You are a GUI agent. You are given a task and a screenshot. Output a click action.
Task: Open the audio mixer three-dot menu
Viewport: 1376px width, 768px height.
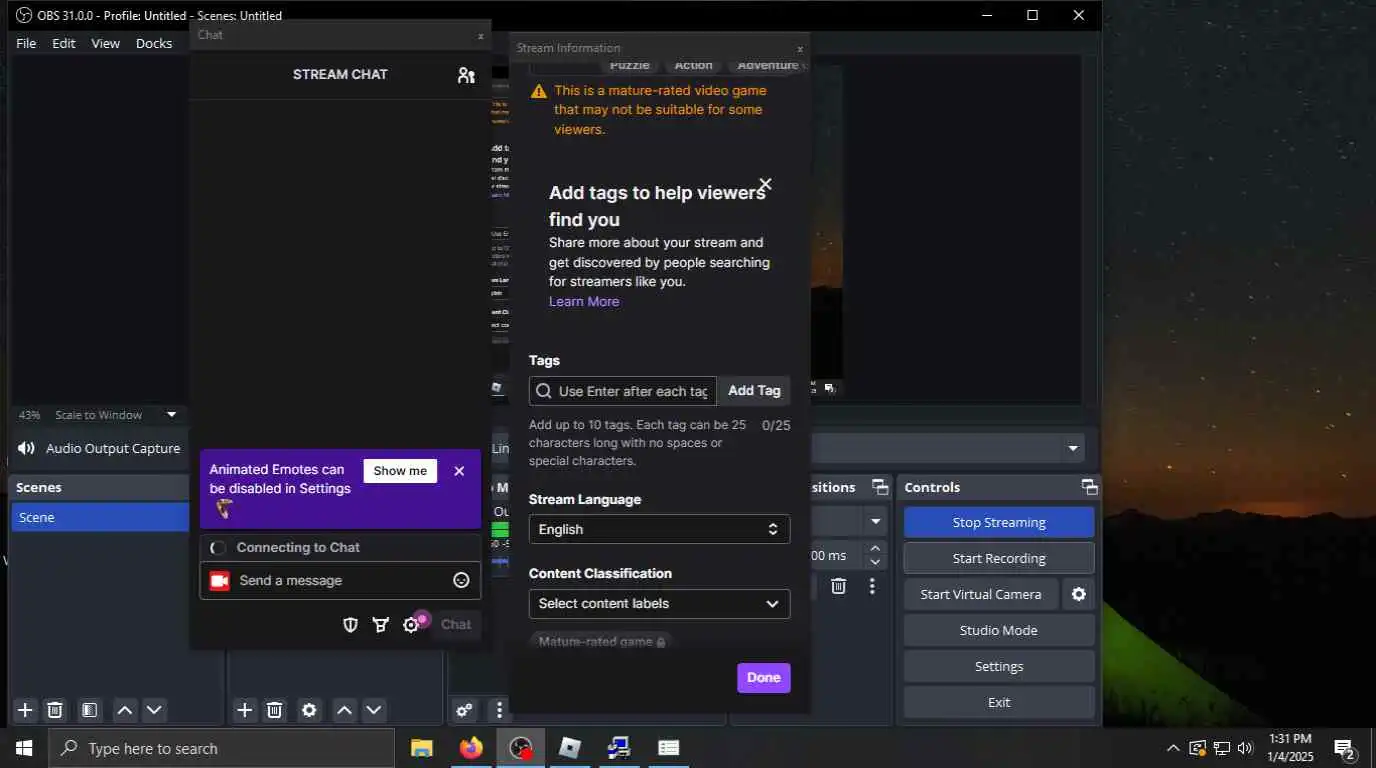tap(499, 710)
